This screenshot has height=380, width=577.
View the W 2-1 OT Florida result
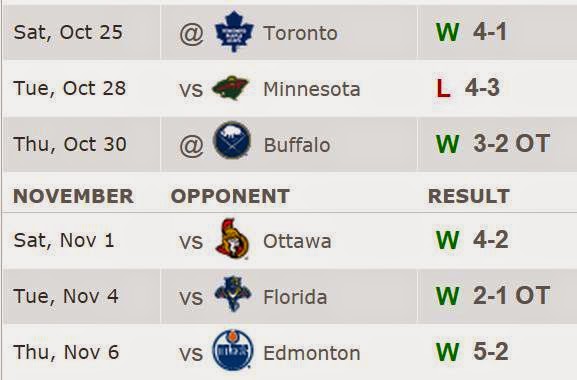(493, 295)
